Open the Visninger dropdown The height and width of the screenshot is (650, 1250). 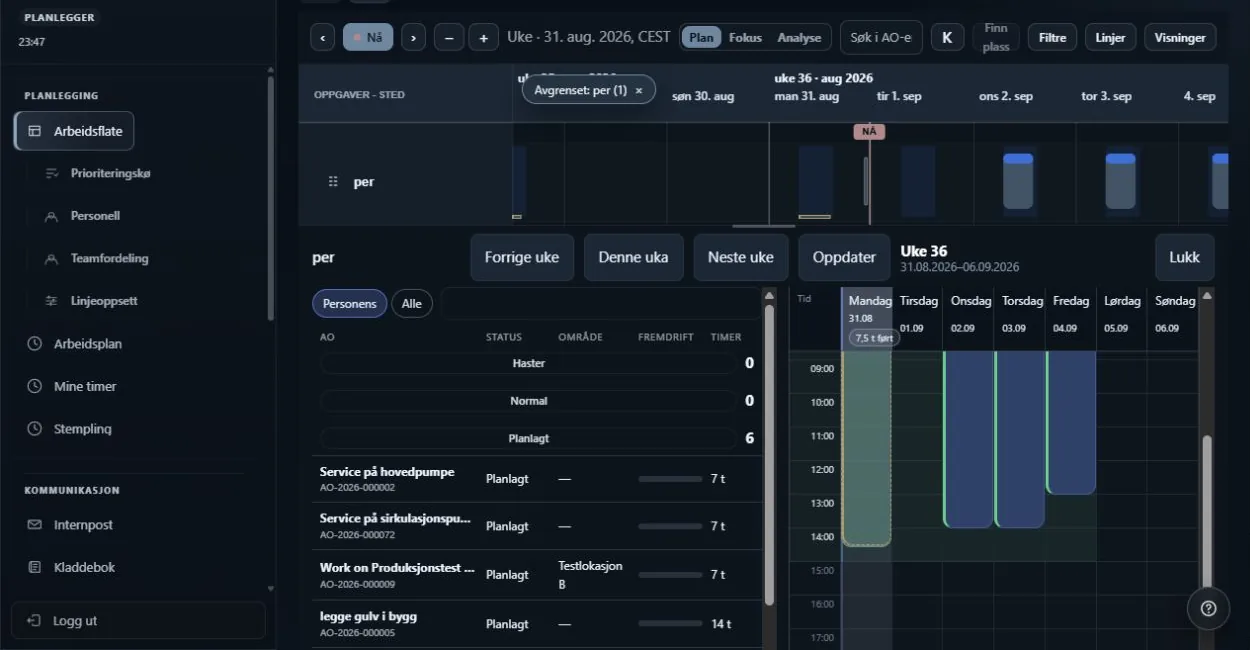point(1180,38)
